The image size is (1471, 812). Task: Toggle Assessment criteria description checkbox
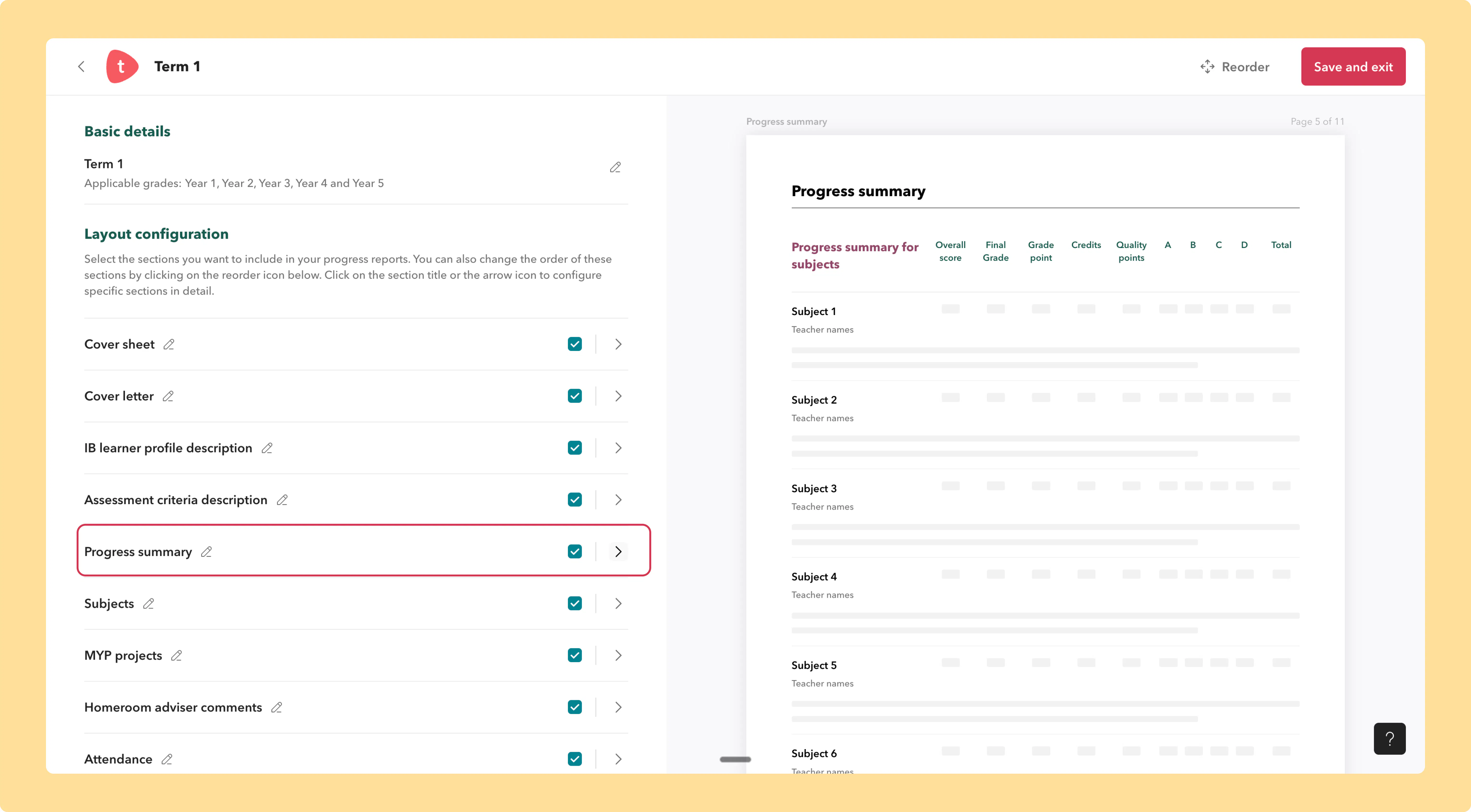575,500
